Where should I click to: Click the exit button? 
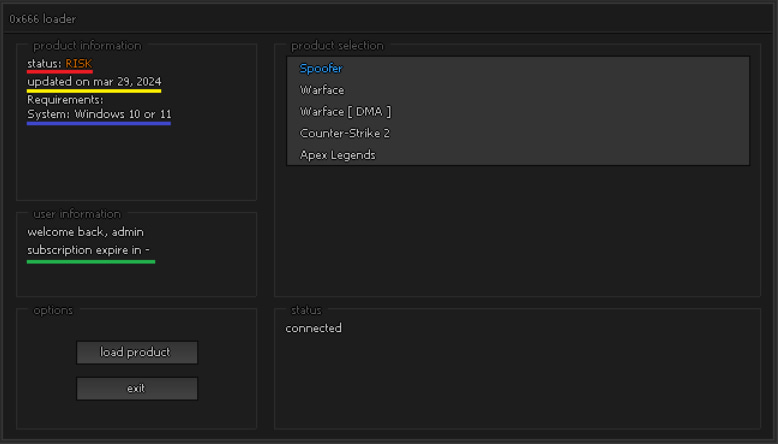[x=137, y=388]
